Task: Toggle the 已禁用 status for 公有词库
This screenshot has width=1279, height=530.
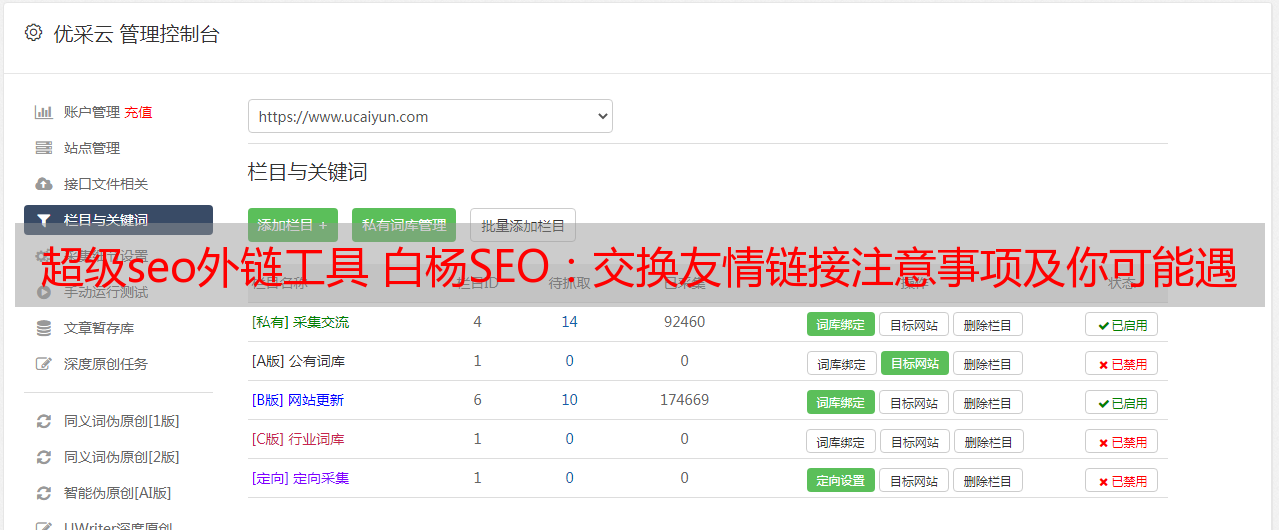Action: tap(1122, 363)
